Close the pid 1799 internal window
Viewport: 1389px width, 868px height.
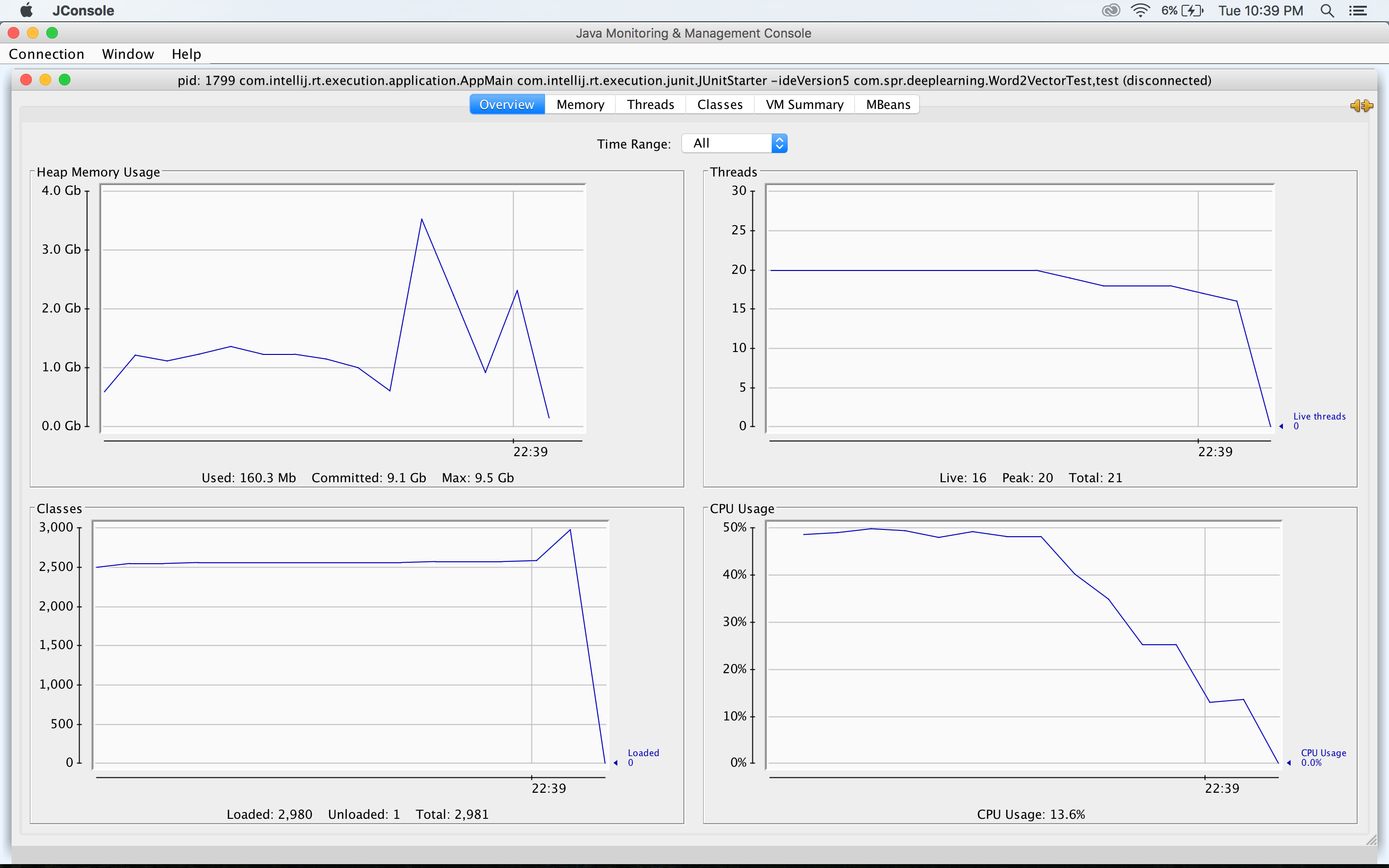[x=26, y=80]
